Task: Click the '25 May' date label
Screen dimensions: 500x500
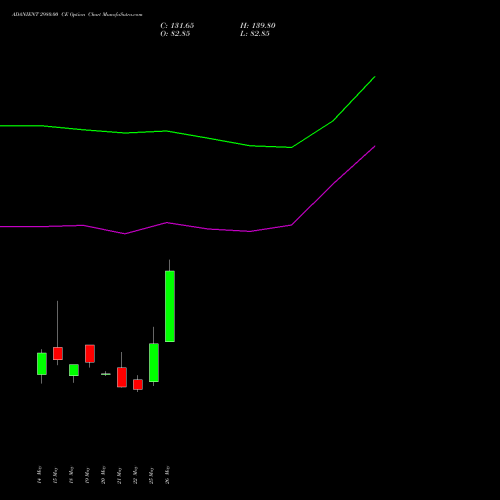Action: click(x=151, y=475)
